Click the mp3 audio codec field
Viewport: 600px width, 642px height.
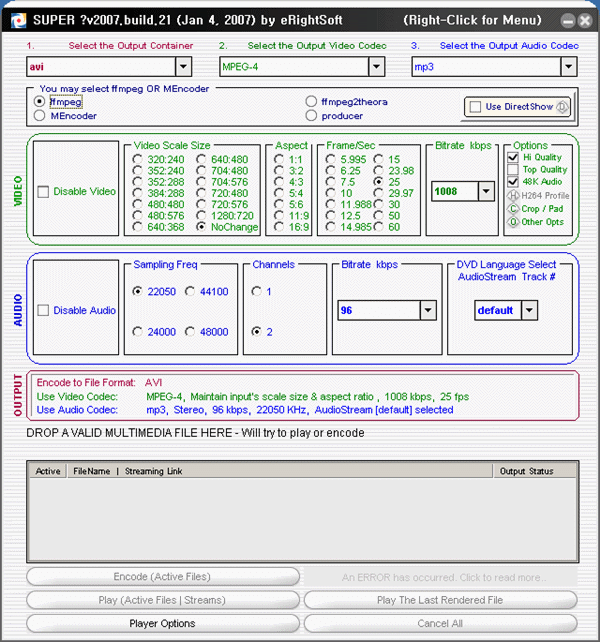pos(487,66)
